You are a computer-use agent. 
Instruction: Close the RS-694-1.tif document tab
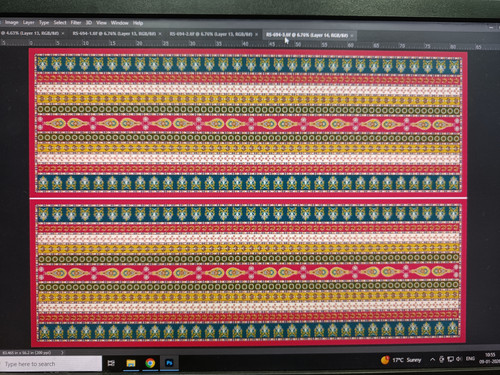tap(160, 34)
